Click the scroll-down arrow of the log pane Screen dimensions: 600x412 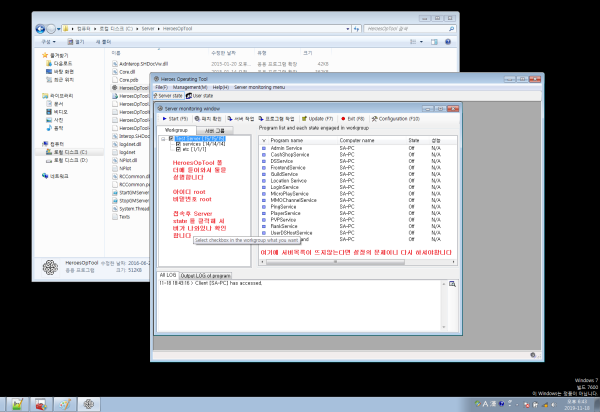coord(444,327)
